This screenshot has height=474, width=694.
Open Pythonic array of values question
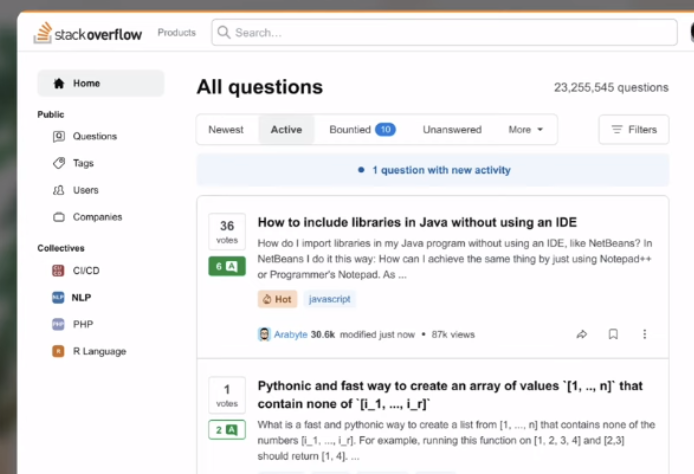click(x=450, y=395)
